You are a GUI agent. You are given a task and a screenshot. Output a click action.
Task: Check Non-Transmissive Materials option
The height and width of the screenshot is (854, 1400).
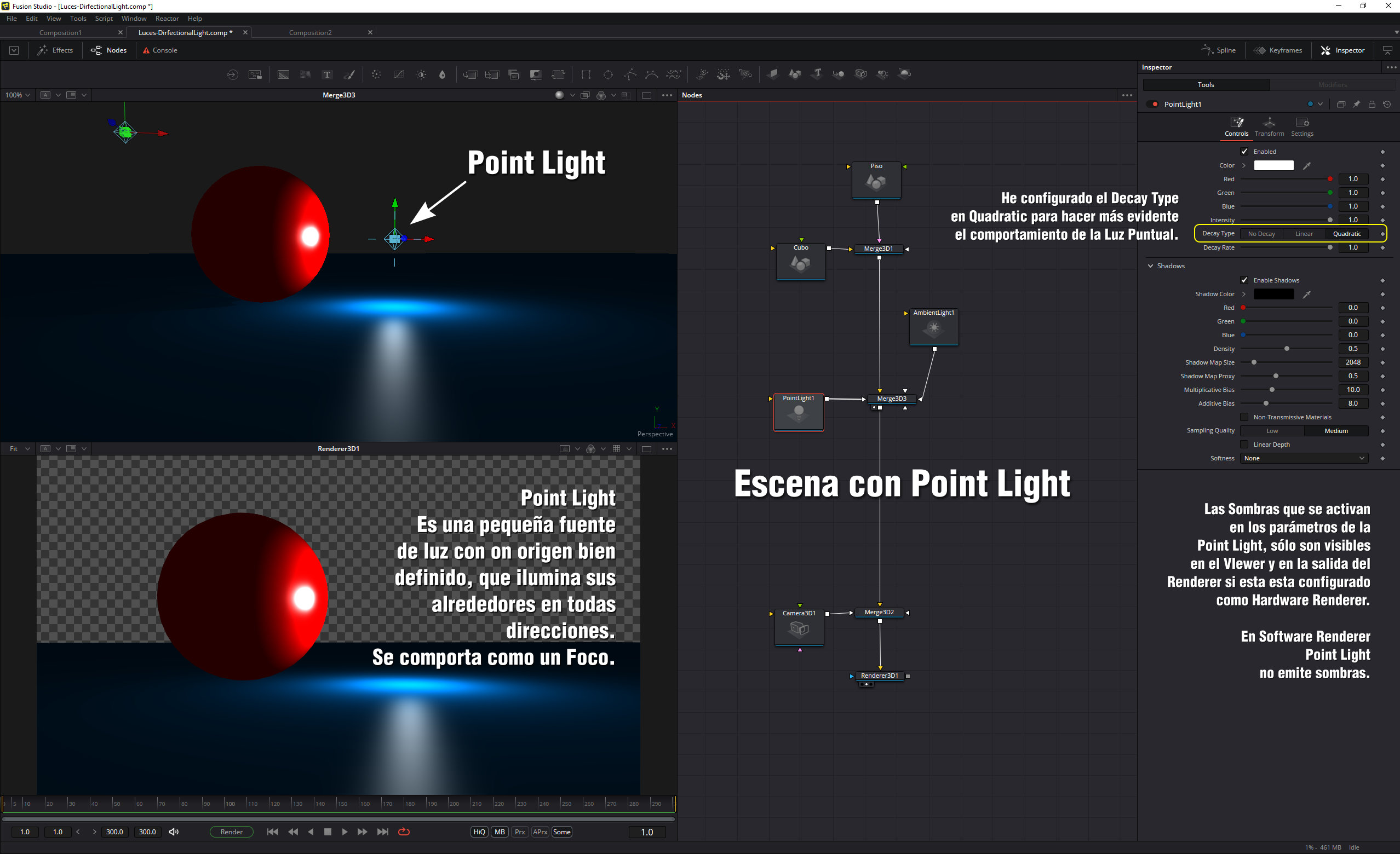[x=1244, y=417]
